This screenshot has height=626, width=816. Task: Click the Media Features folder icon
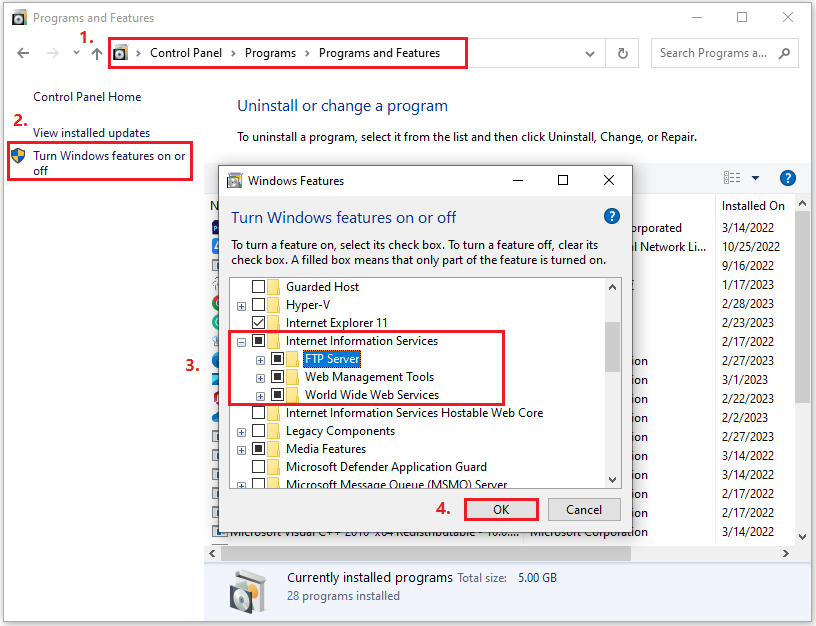click(x=274, y=449)
